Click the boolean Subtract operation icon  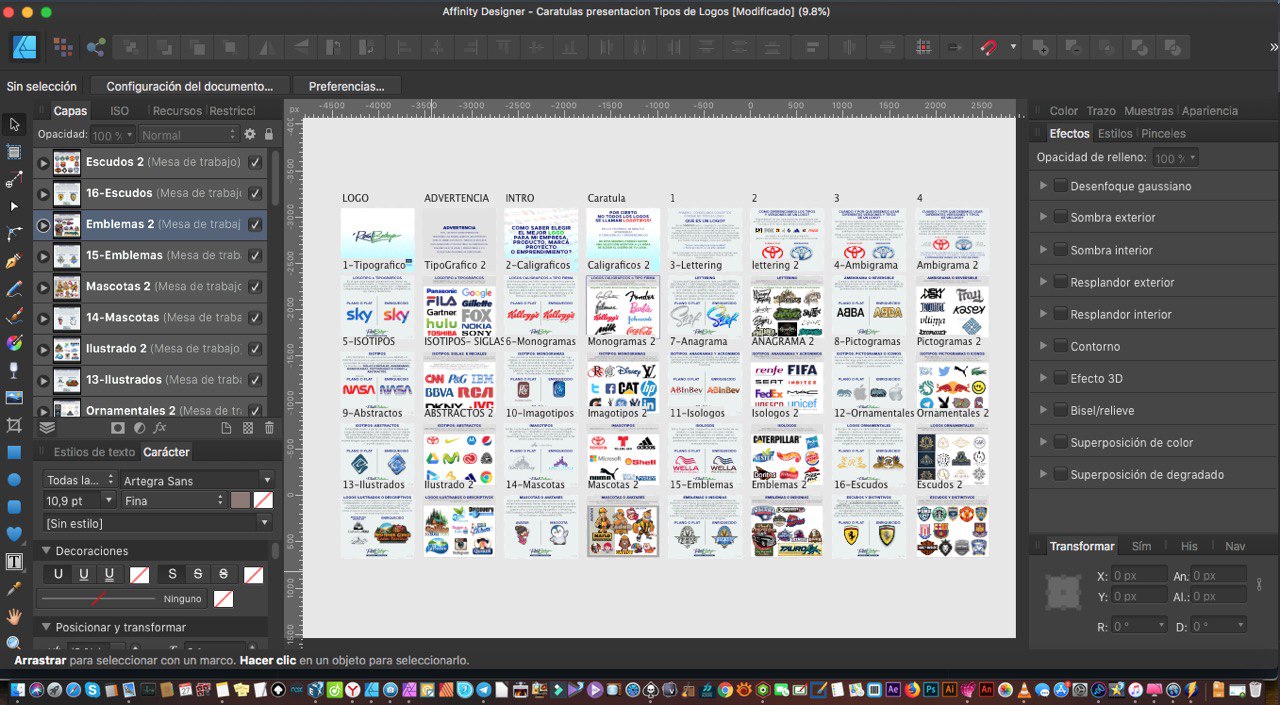click(x=1074, y=47)
